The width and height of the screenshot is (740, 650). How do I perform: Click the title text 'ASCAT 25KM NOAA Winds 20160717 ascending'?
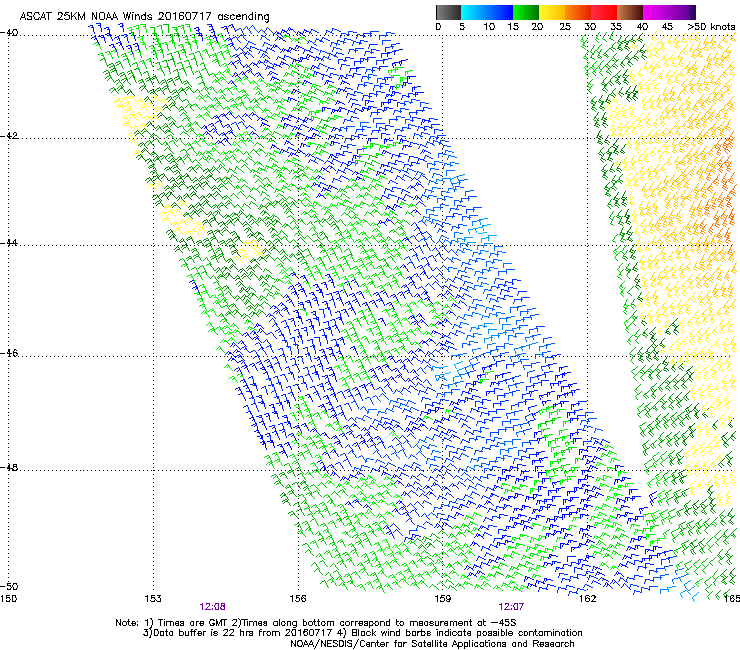[x=144, y=16]
